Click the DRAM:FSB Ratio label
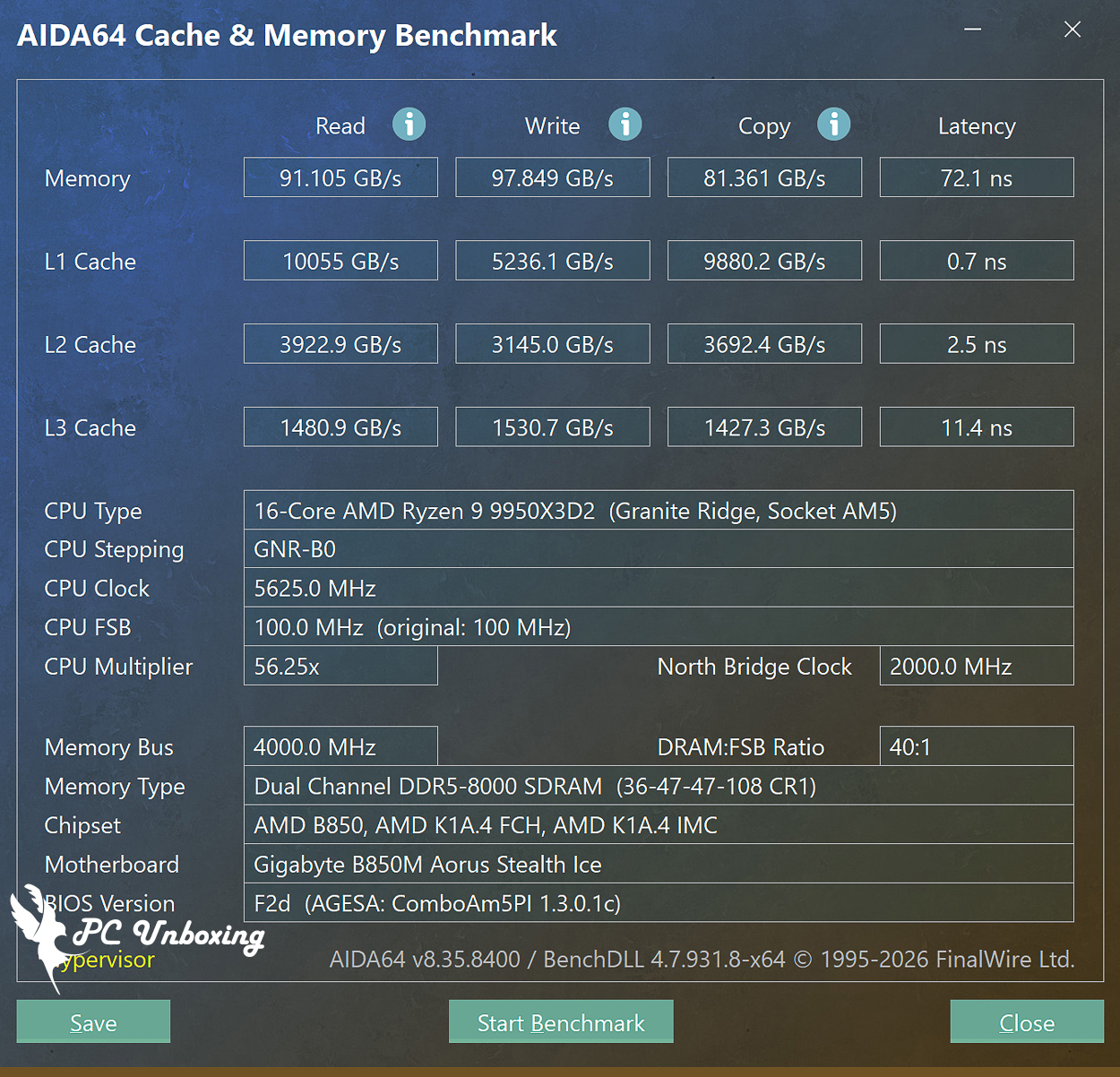The image size is (1120, 1077). pos(741,747)
